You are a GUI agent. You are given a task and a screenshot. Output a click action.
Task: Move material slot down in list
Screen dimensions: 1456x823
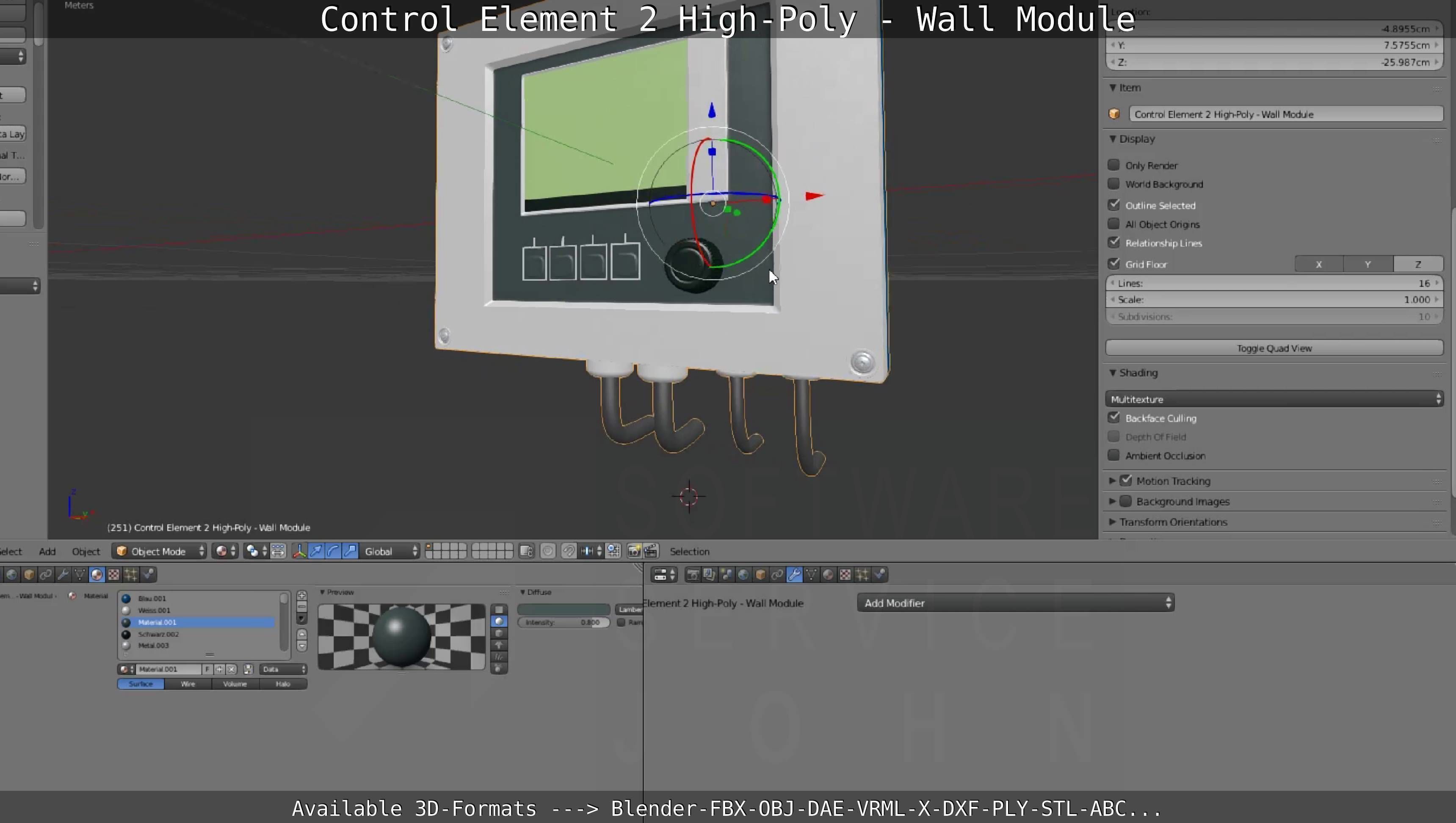[302, 646]
